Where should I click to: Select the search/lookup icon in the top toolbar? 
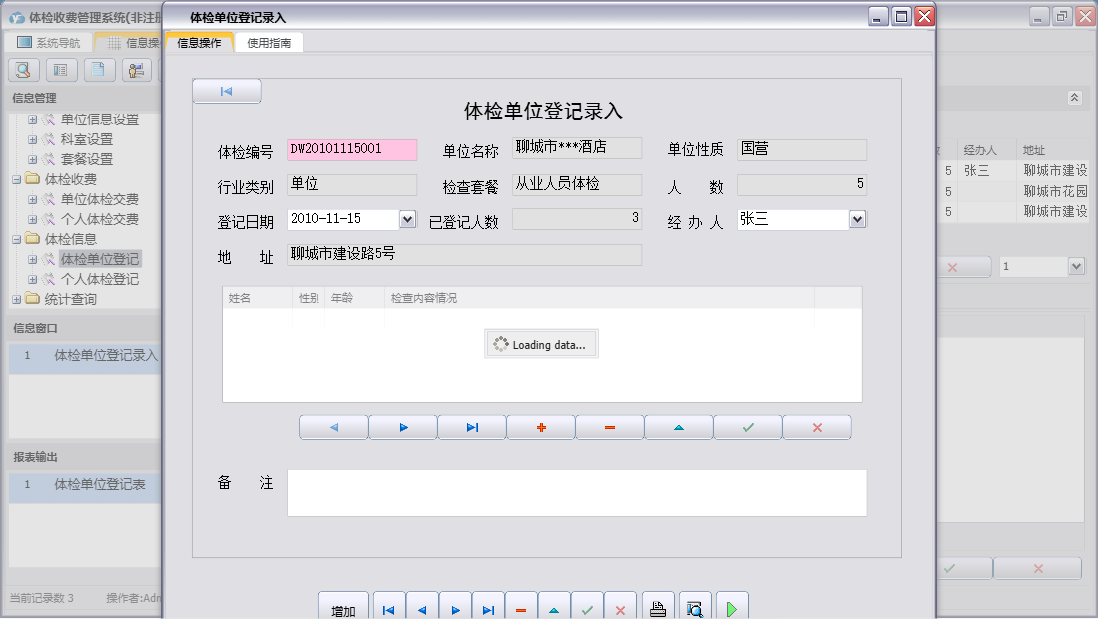23,70
